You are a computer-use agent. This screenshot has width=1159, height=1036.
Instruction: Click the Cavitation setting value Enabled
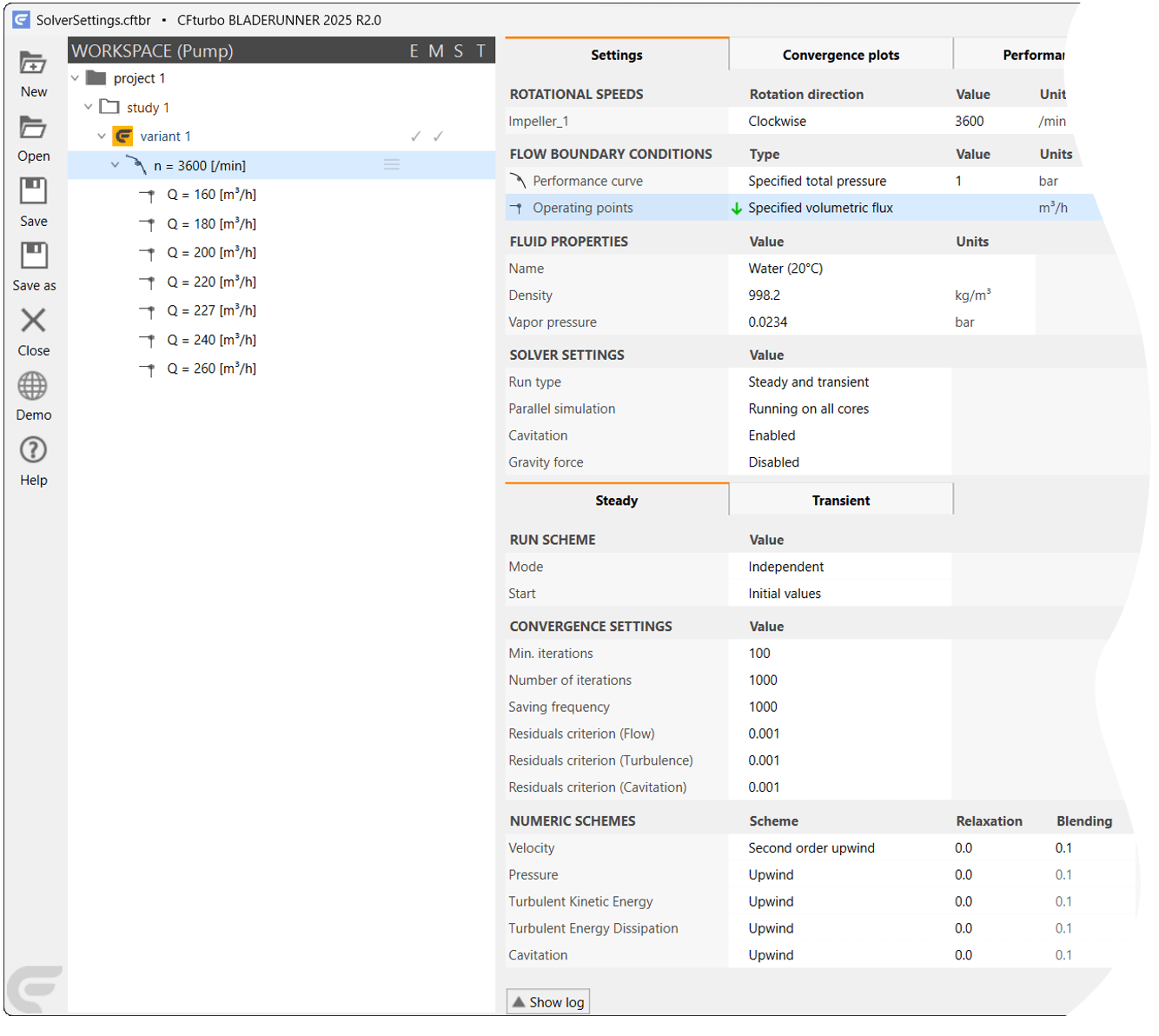772,435
